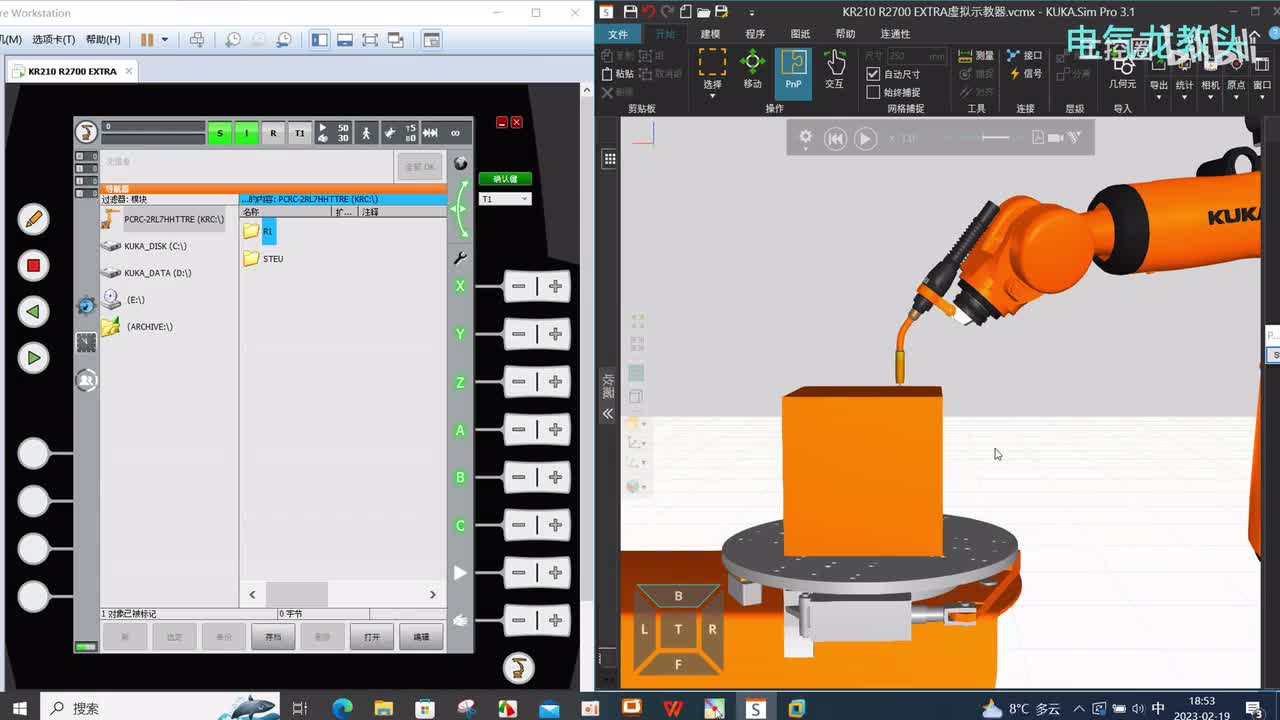Click the open-folder icon in quick access bar
This screenshot has width=1280, height=720.
coord(703,11)
